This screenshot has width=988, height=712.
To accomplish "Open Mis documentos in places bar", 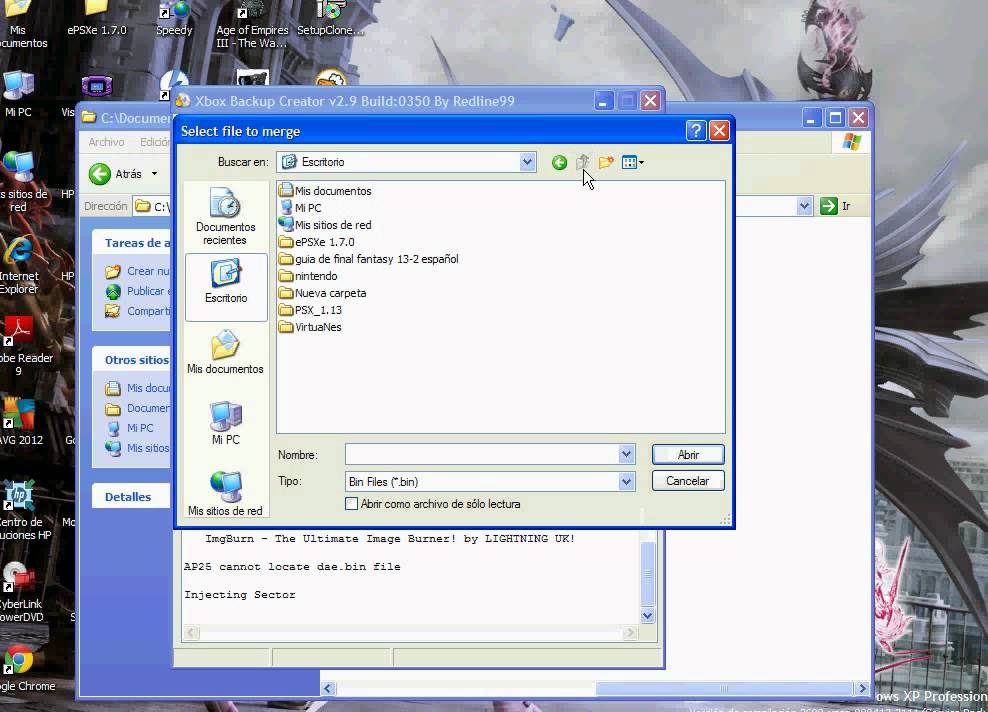I will pos(226,352).
